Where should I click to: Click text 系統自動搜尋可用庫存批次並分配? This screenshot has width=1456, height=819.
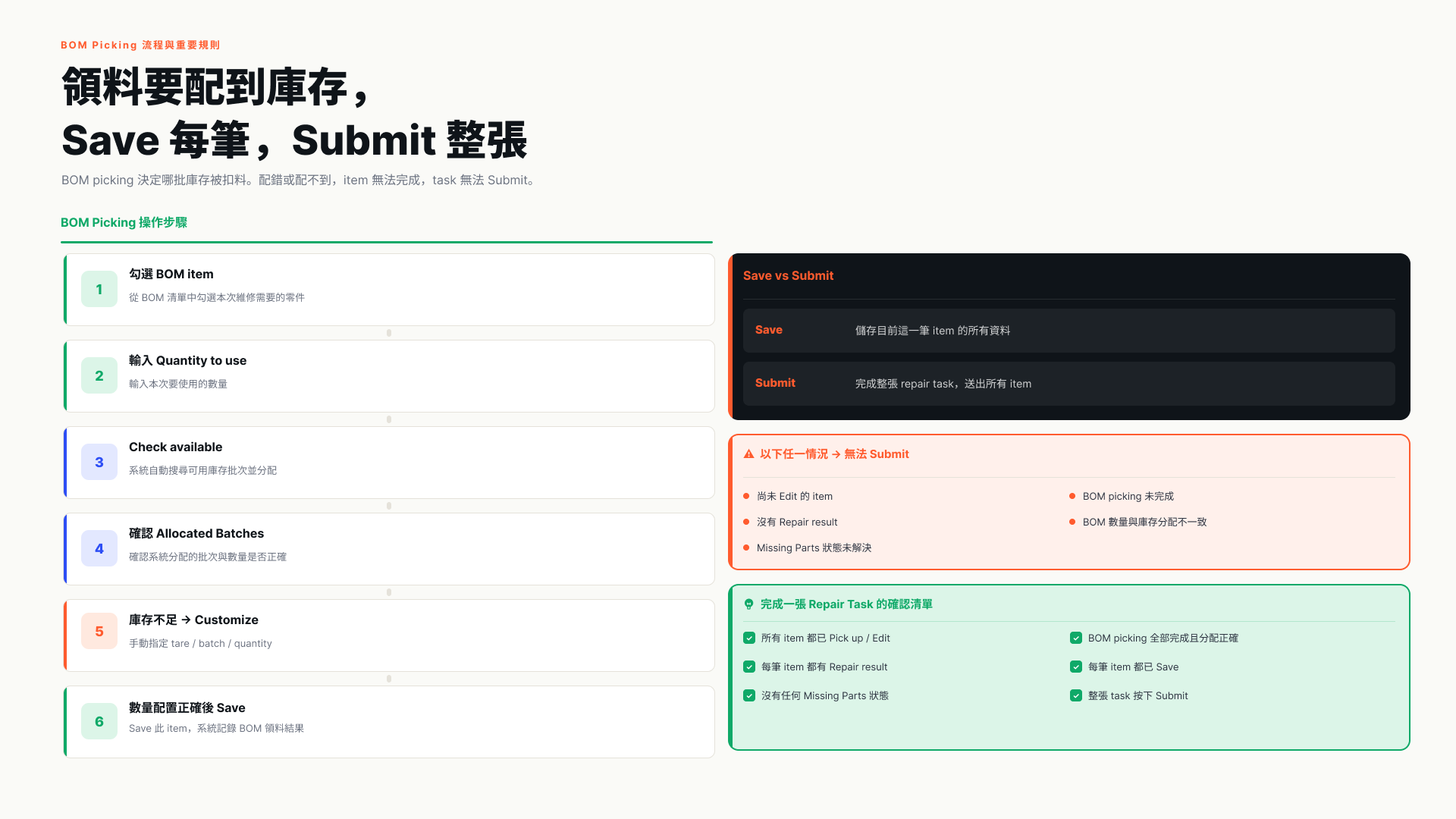202,470
